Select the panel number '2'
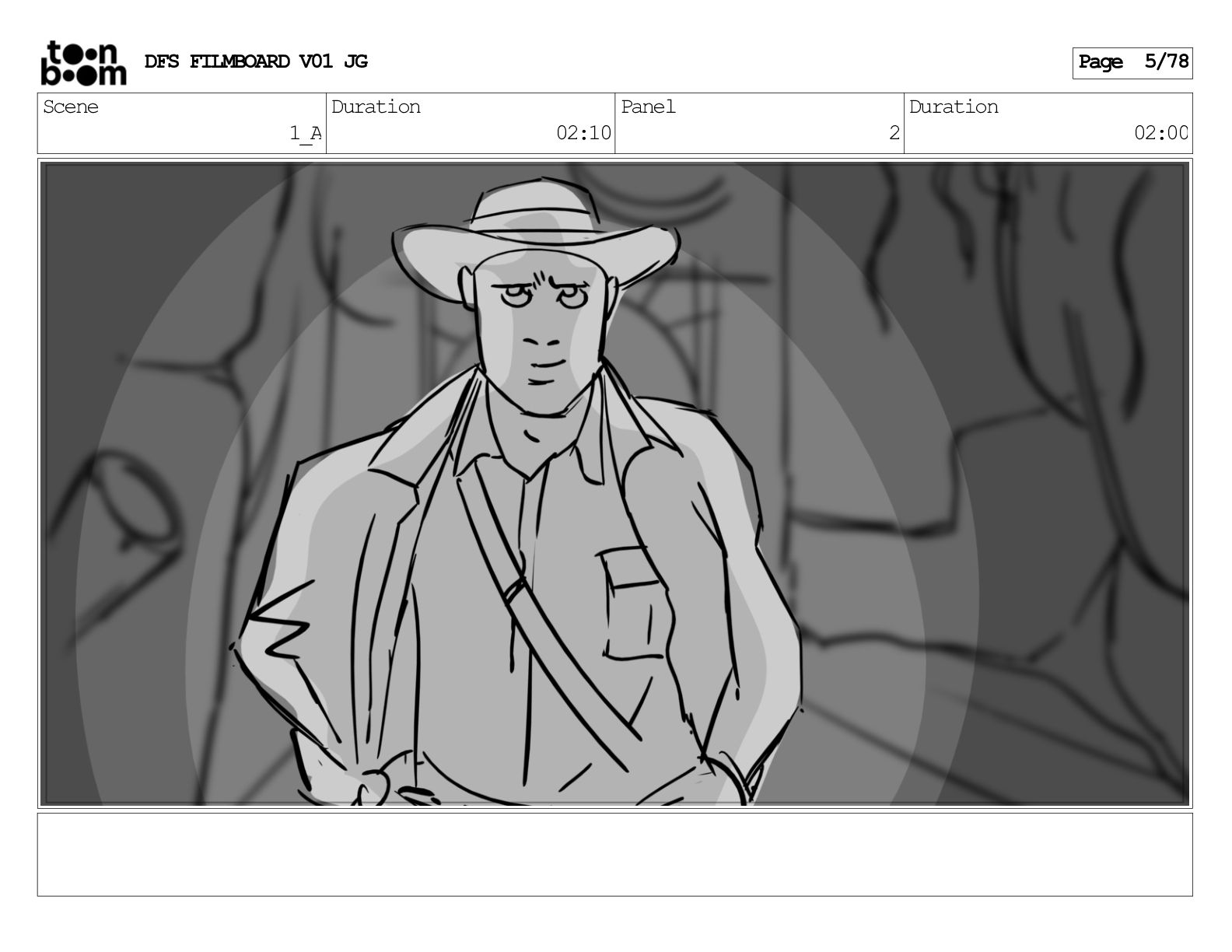1232x952 pixels. pos(894,133)
